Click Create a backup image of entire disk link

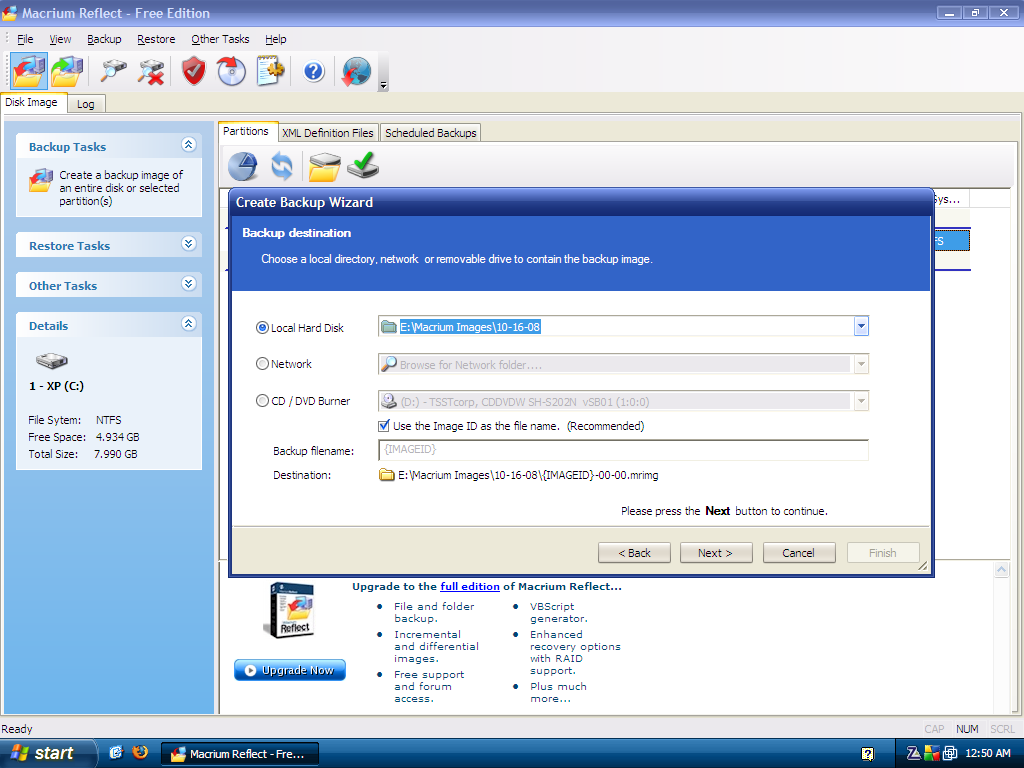pos(121,188)
